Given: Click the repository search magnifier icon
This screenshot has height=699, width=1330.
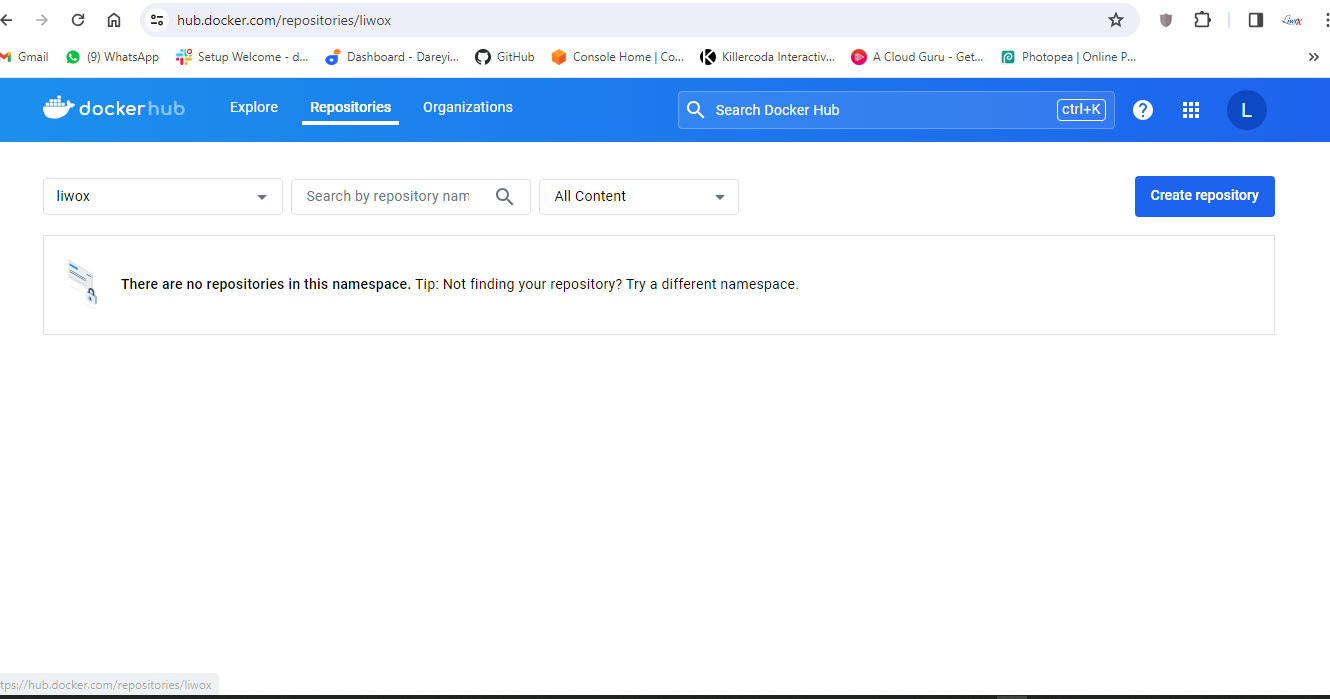Looking at the screenshot, I should click(x=505, y=197).
